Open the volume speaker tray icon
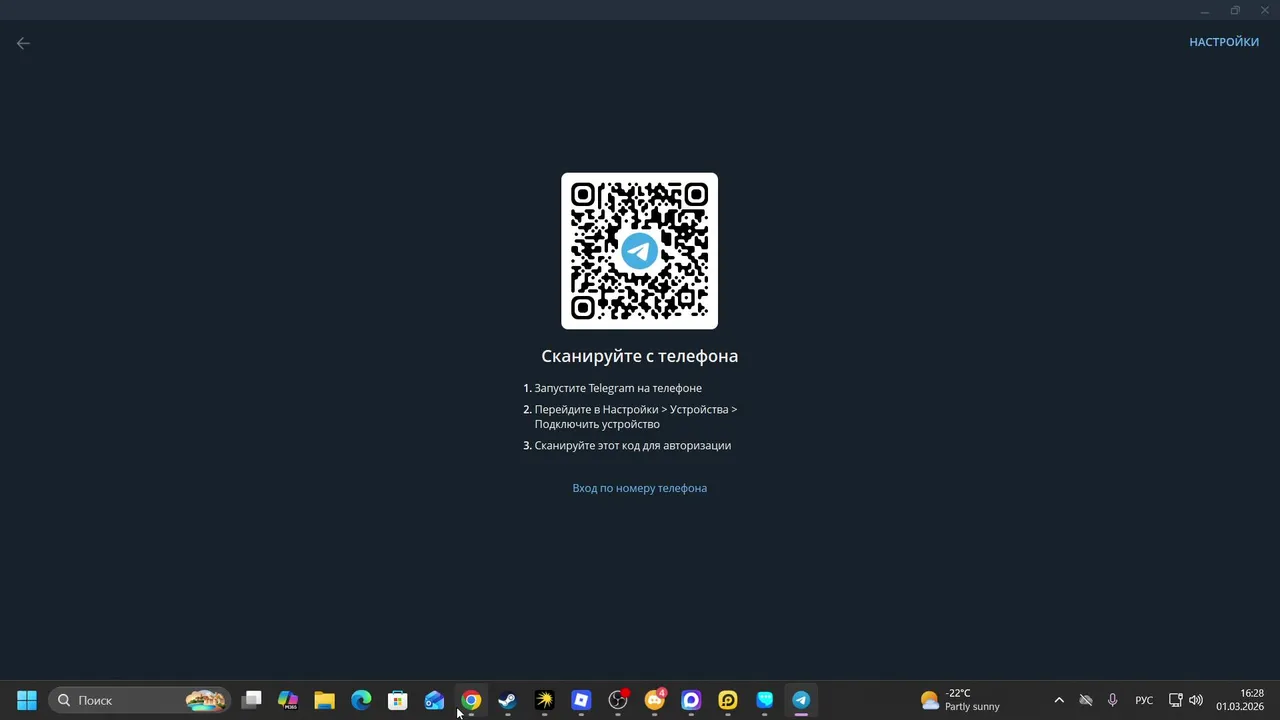Screen dimensions: 1280x720 click(x=1196, y=700)
